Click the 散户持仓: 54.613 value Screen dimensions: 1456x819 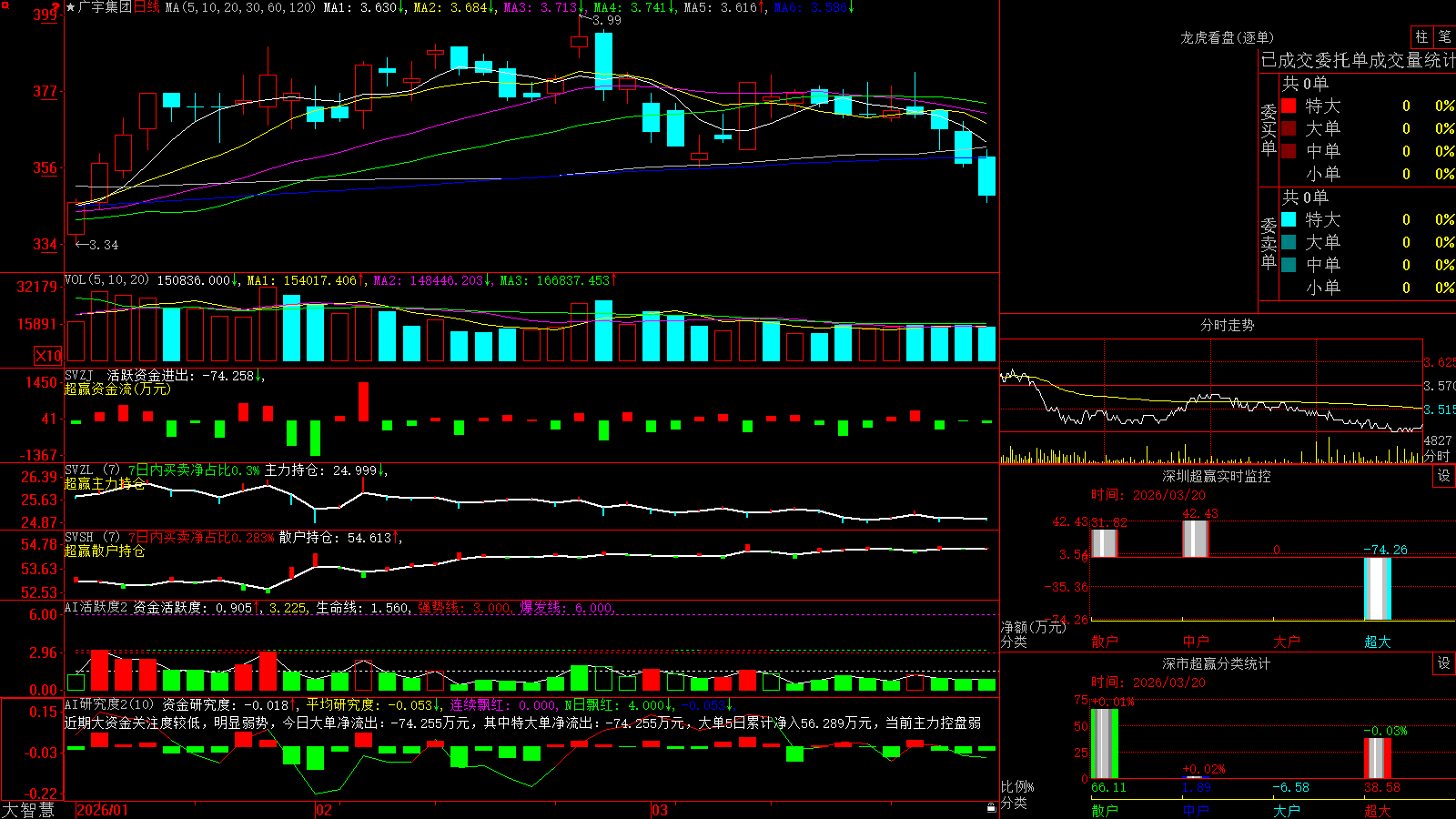pos(336,538)
